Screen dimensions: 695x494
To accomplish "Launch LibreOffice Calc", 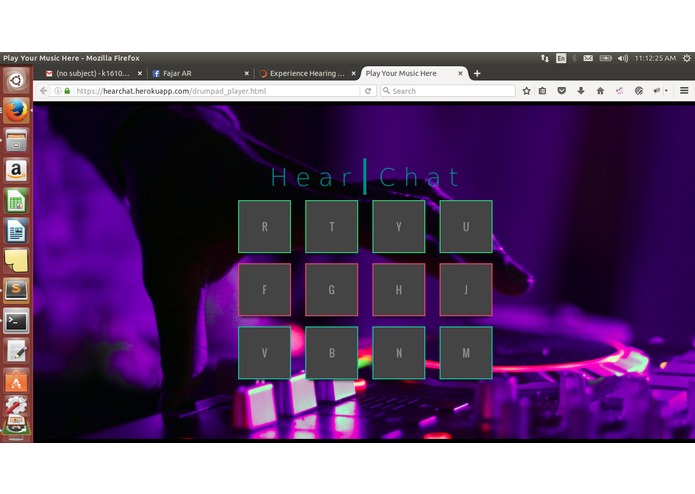I will pyautogui.click(x=16, y=201).
